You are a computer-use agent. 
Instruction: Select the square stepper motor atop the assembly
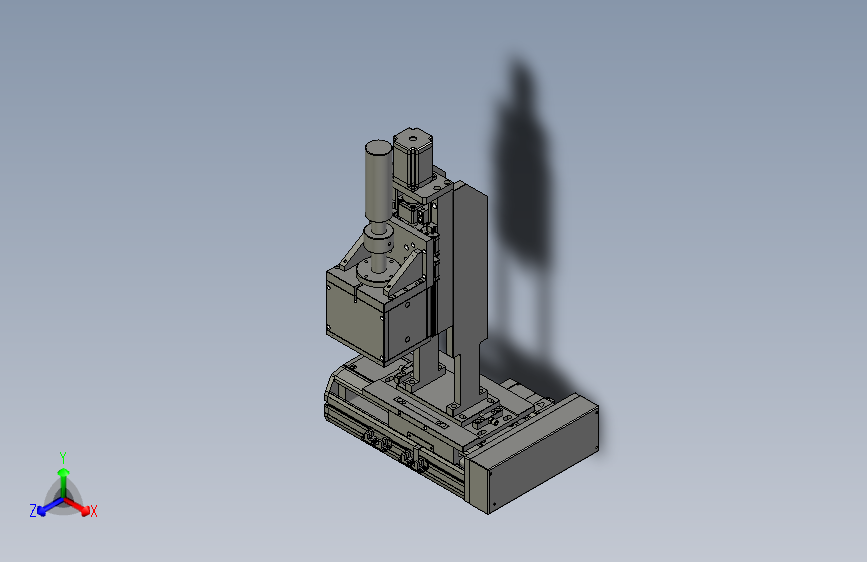pos(413,158)
